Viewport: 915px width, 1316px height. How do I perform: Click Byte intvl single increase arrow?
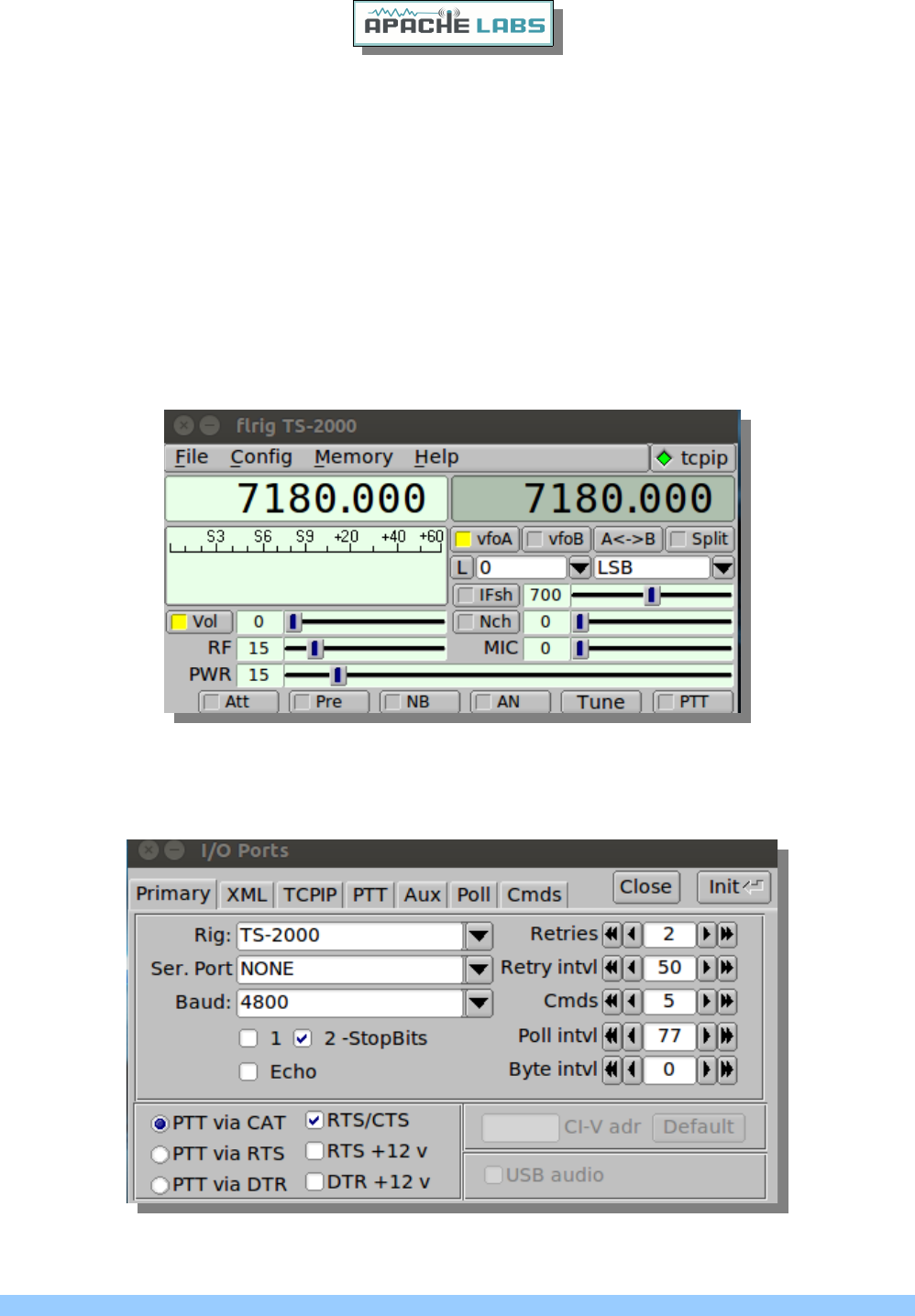(x=706, y=1069)
